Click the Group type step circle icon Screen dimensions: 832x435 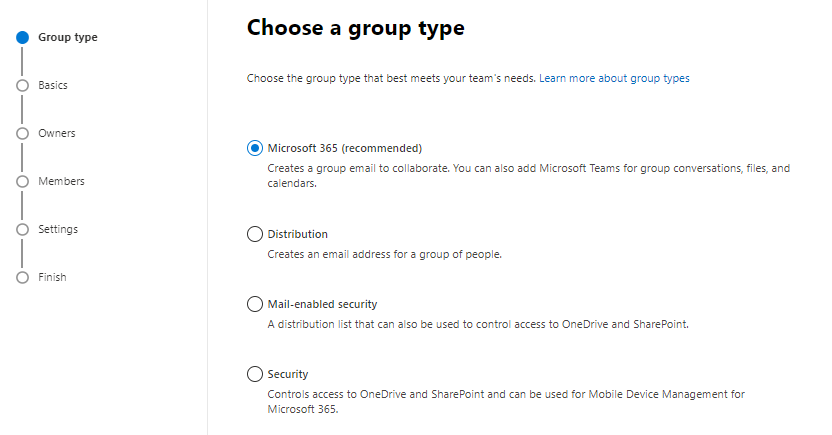click(22, 38)
